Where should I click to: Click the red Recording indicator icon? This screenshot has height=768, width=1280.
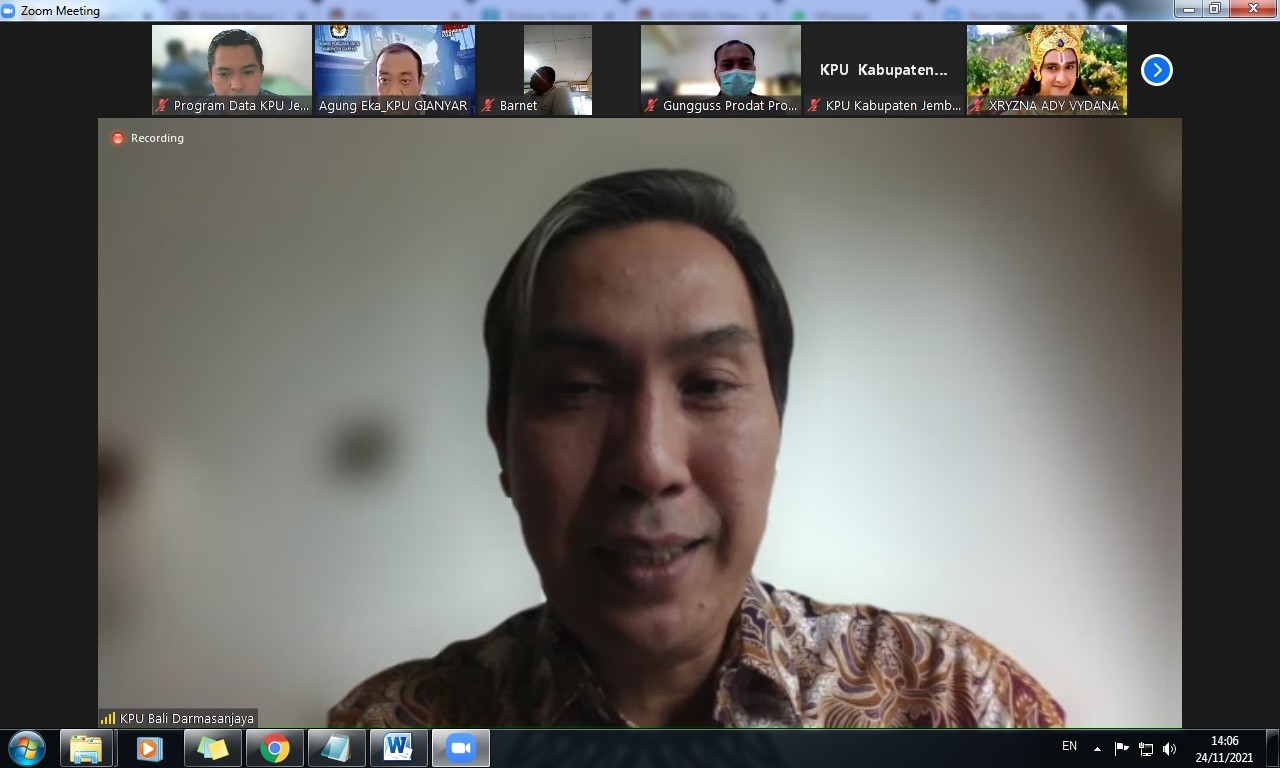pos(118,138)
